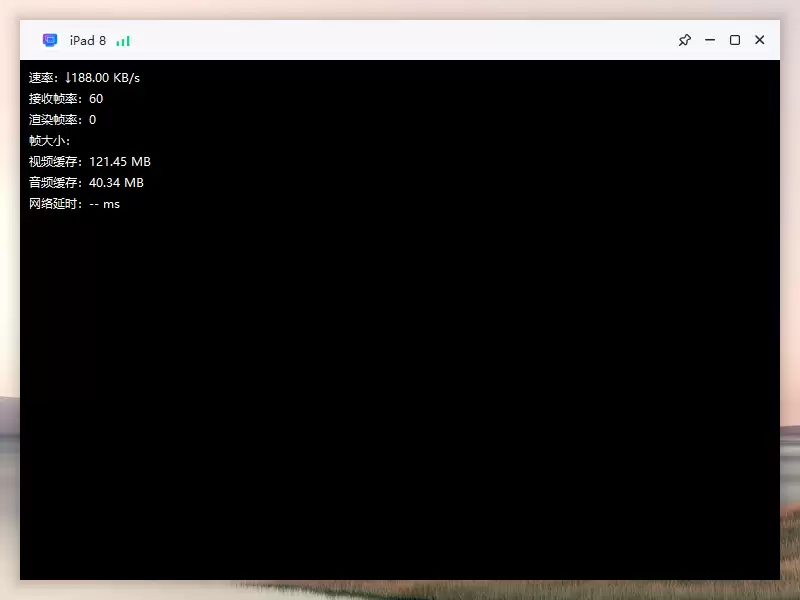The image size is (800, 600).
Task: Close the iPad 8 remote session window
Action: pyautogui.click(x=760, y=40)
